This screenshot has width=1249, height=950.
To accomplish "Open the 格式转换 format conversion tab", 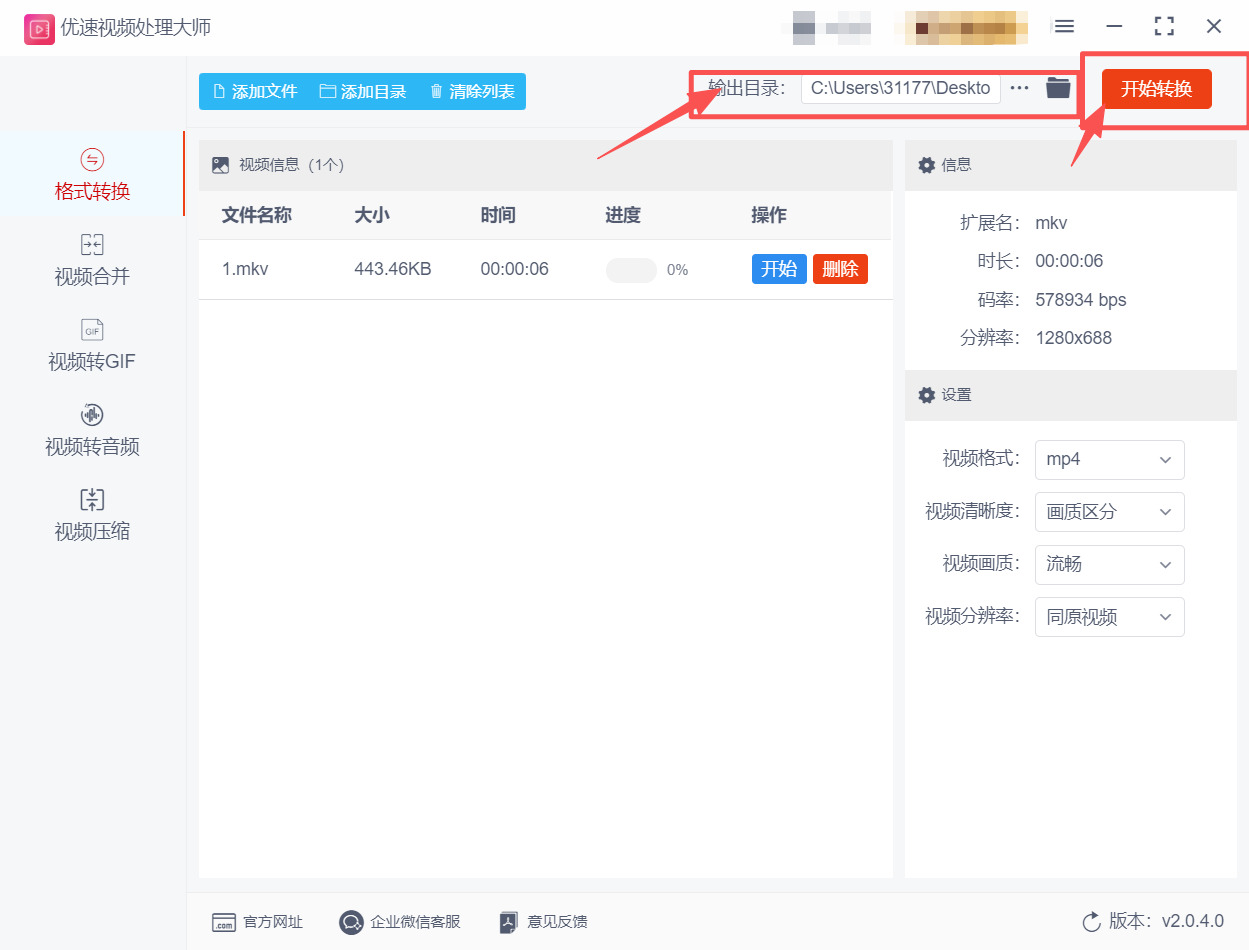I will pos(92,174).
